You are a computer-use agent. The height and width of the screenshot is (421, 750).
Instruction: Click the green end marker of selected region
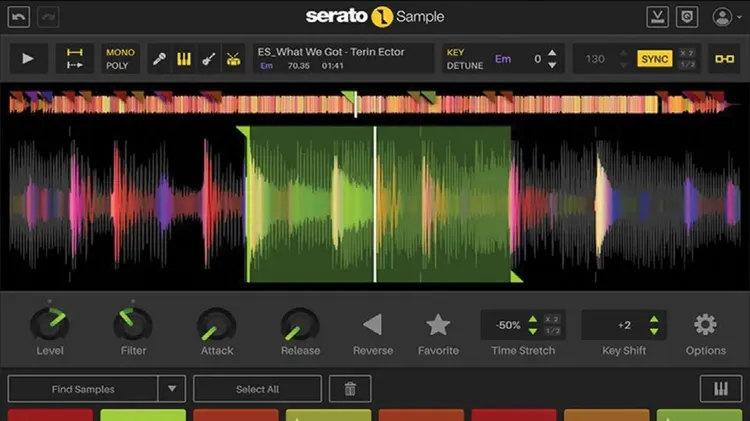tap(516, 276)
